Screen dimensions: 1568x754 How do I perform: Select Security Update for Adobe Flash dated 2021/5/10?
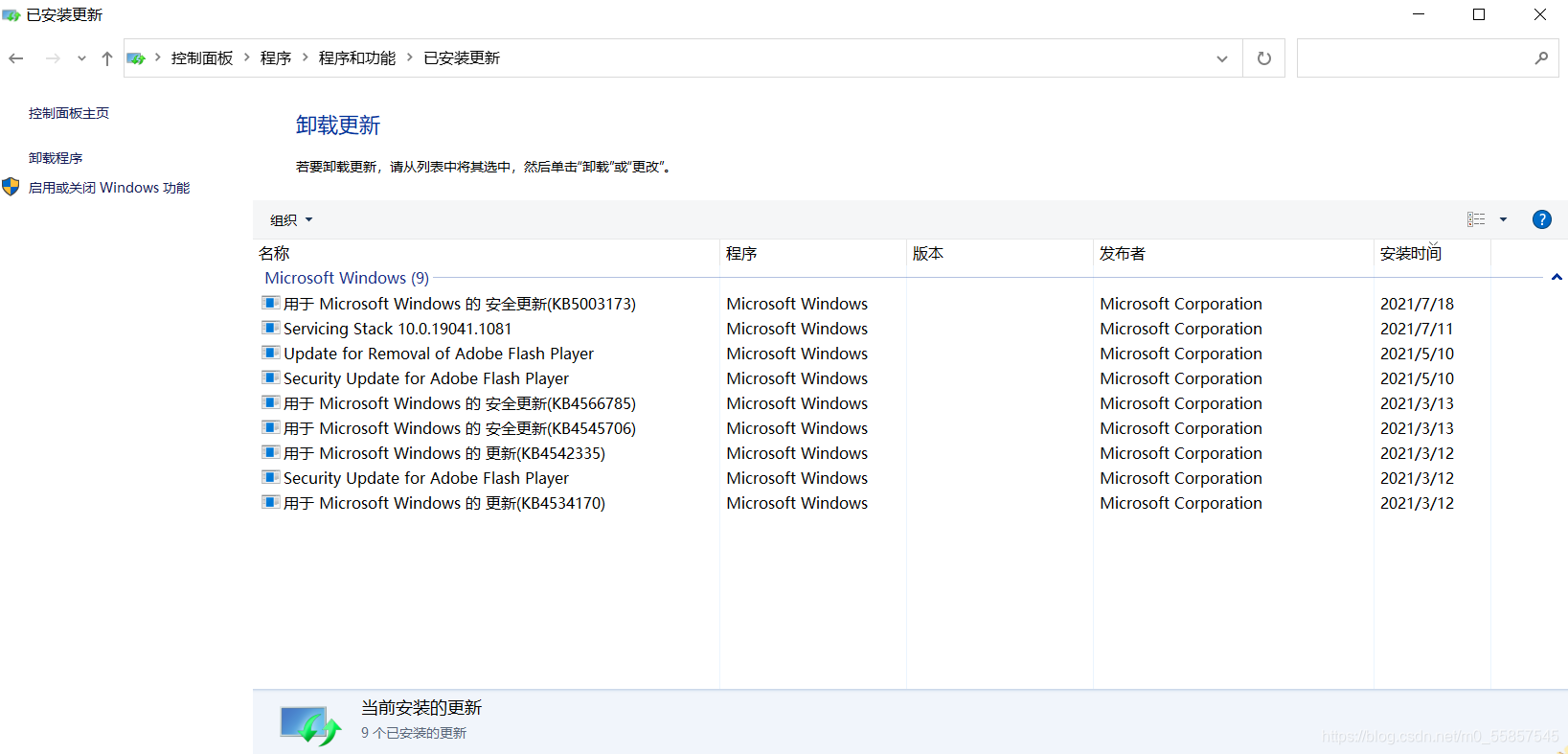(426, 378)
